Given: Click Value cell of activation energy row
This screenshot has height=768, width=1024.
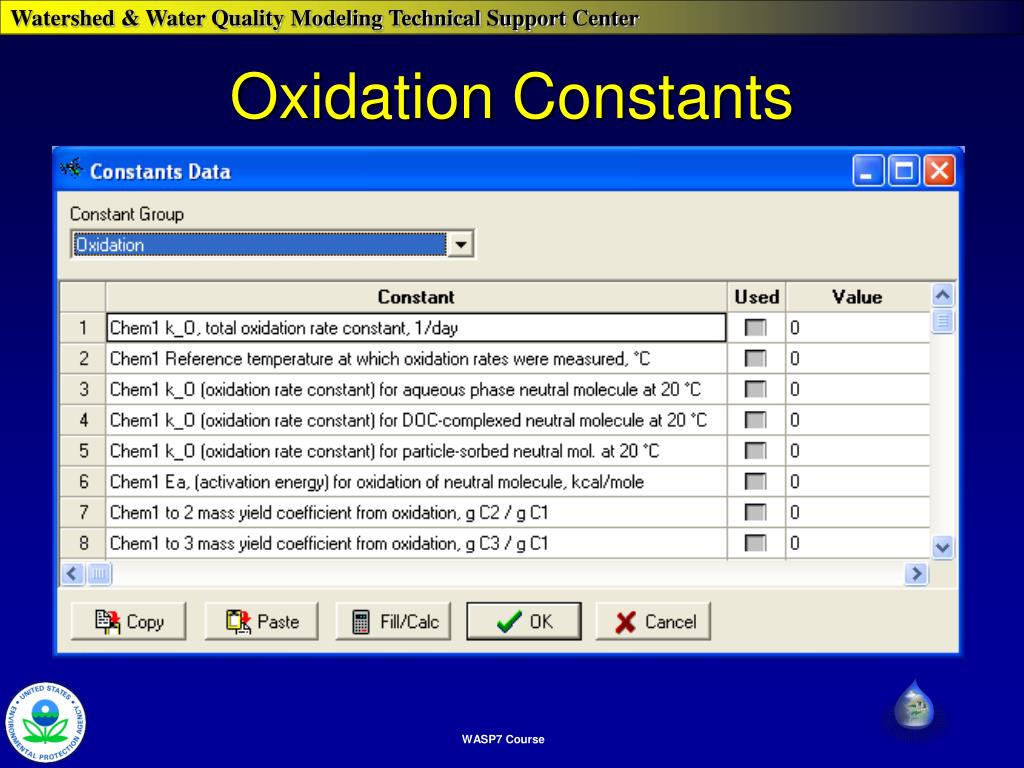Looking at the screenshot, I should tap(857, 481).
